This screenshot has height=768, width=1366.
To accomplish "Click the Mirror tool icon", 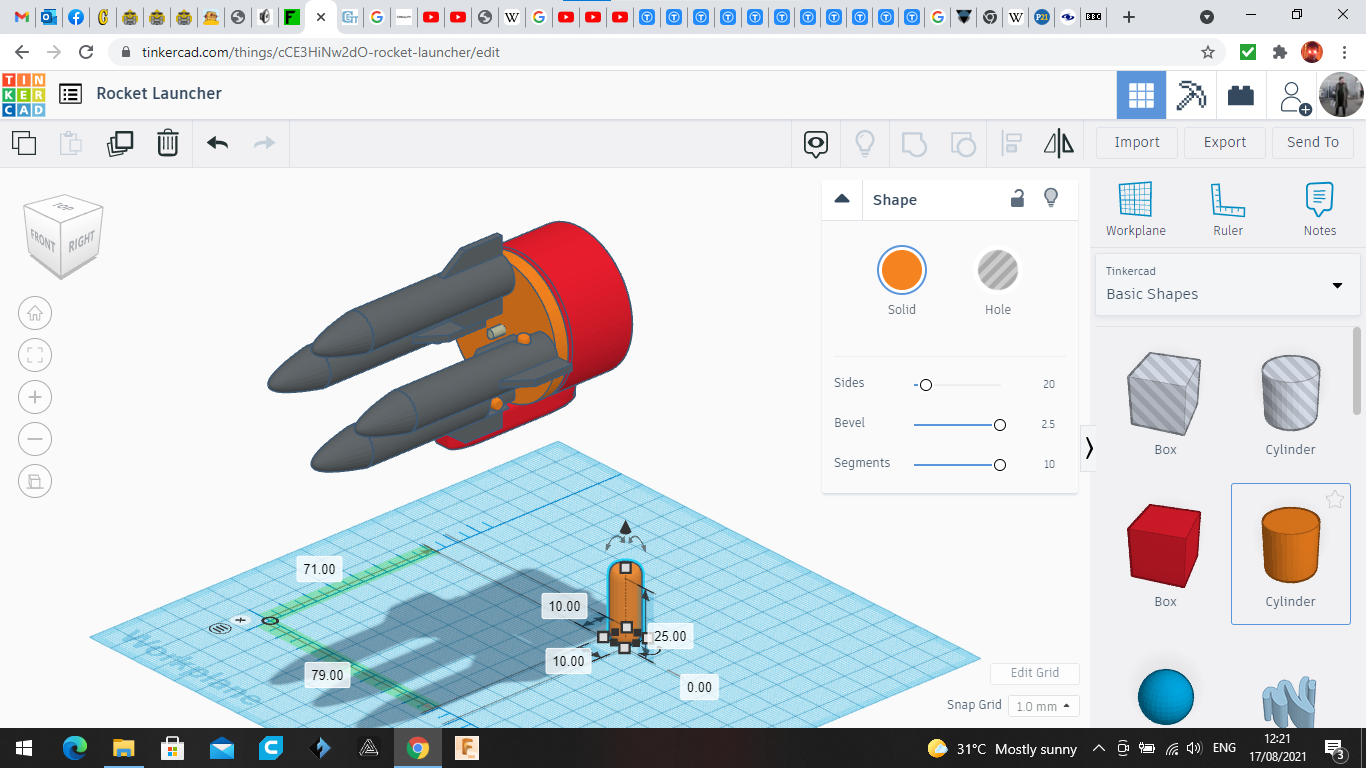I will tap(1059, 143).
